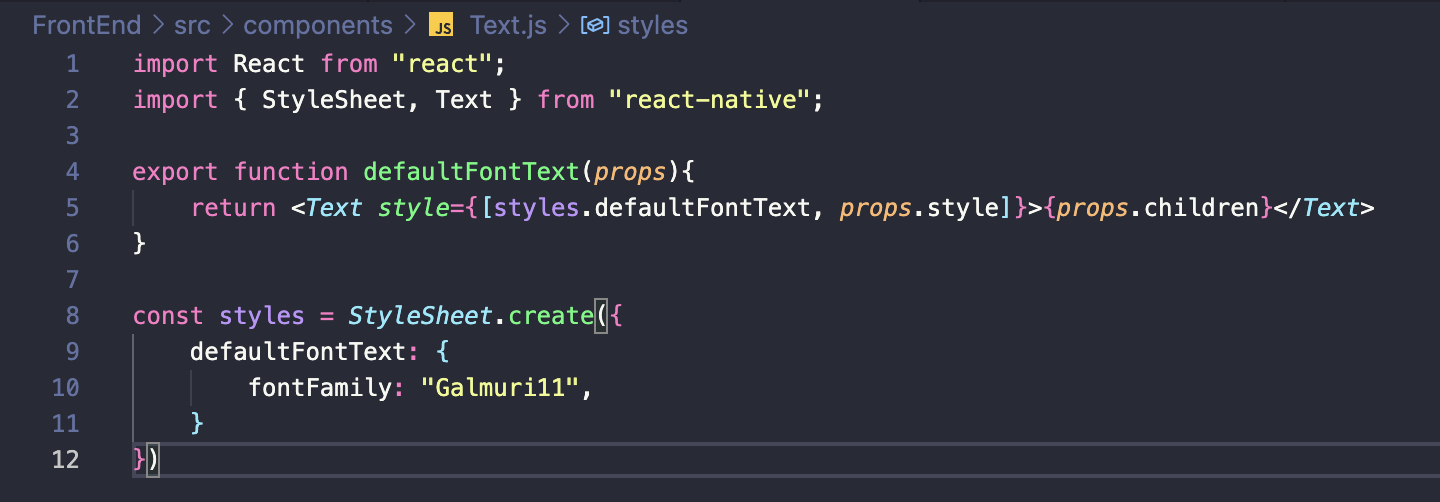
Task: Click the JS file icon in breadcrumb
Action: click(x=441, y=25)
